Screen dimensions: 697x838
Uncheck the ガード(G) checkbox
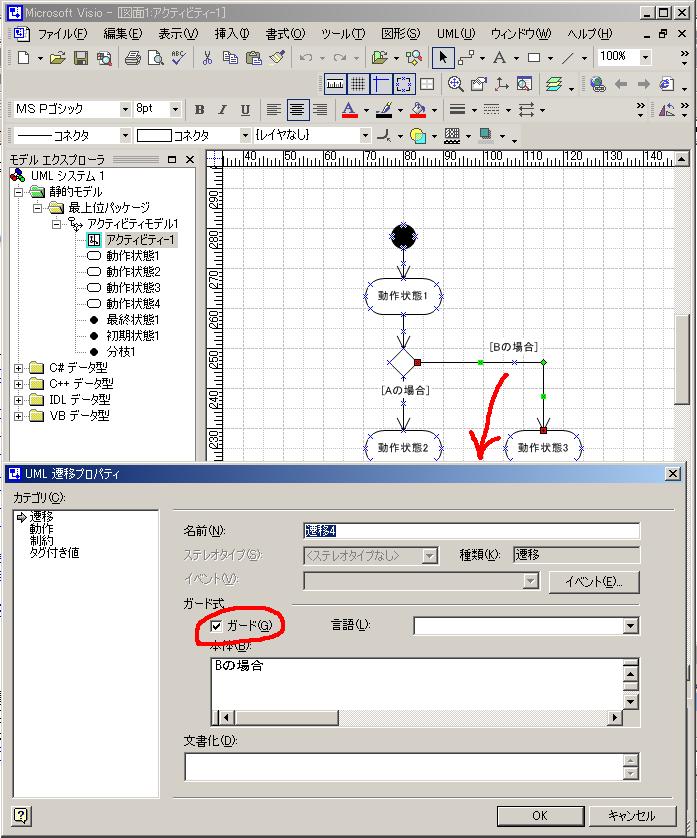216,626
